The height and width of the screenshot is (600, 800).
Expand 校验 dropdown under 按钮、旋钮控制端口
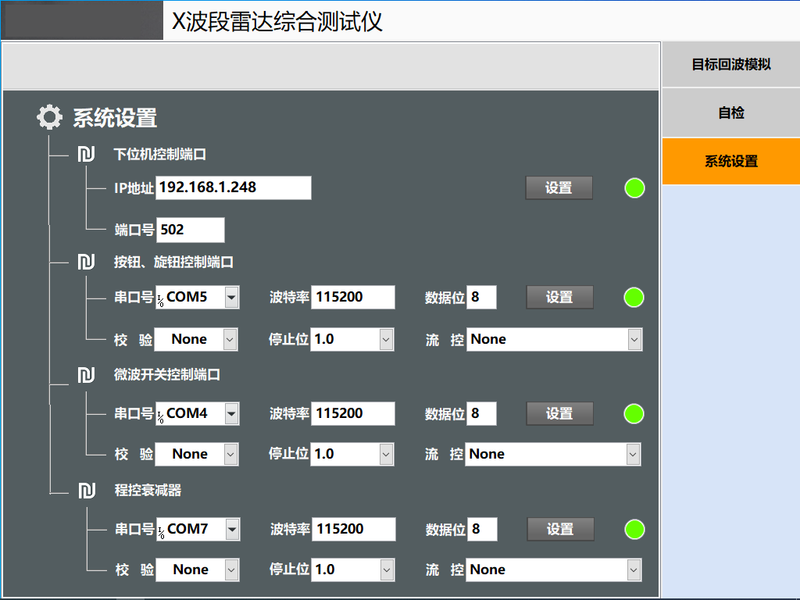(230, 339)
